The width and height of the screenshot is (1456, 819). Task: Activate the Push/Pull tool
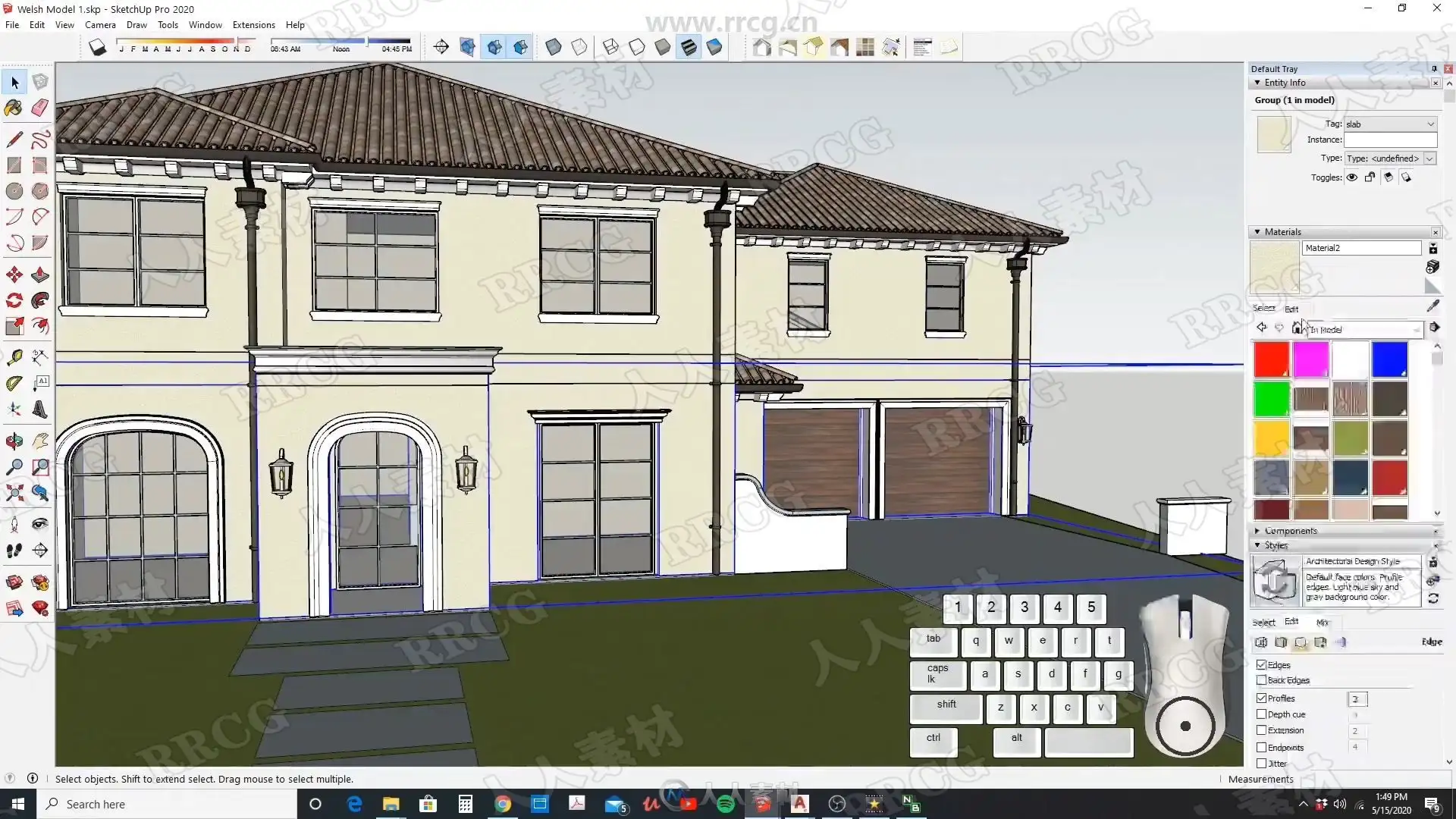click(x=40, y=275)
